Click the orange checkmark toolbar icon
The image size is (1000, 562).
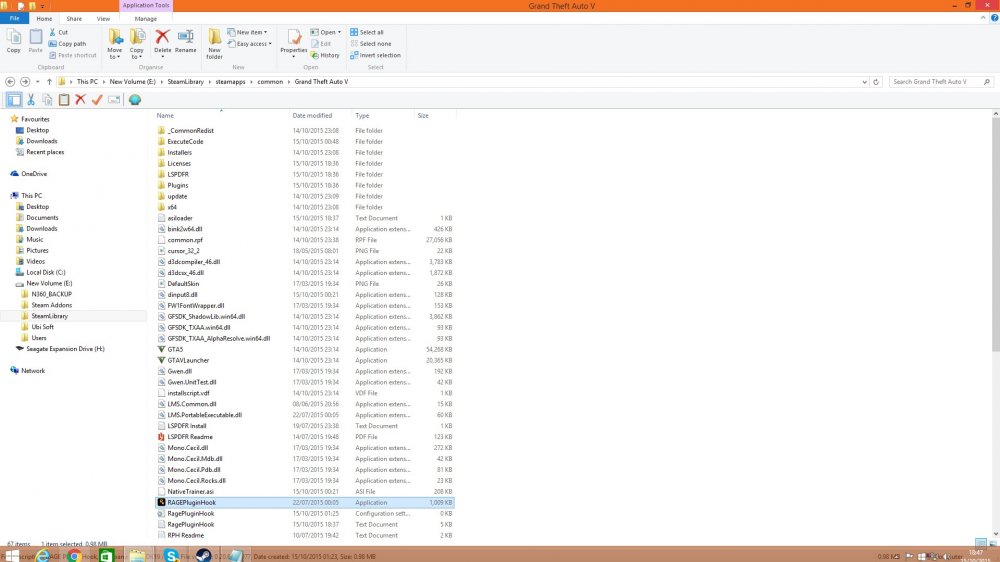point(97,100)
